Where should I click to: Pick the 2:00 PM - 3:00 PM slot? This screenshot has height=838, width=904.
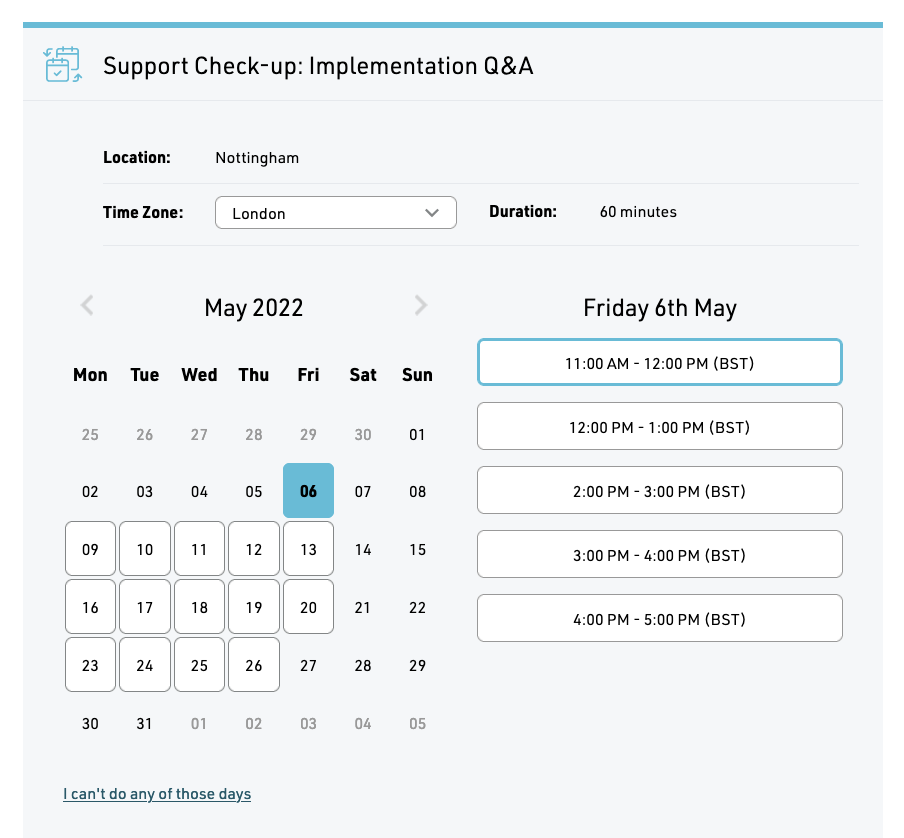pyautogui.click(x=660, y=490)
